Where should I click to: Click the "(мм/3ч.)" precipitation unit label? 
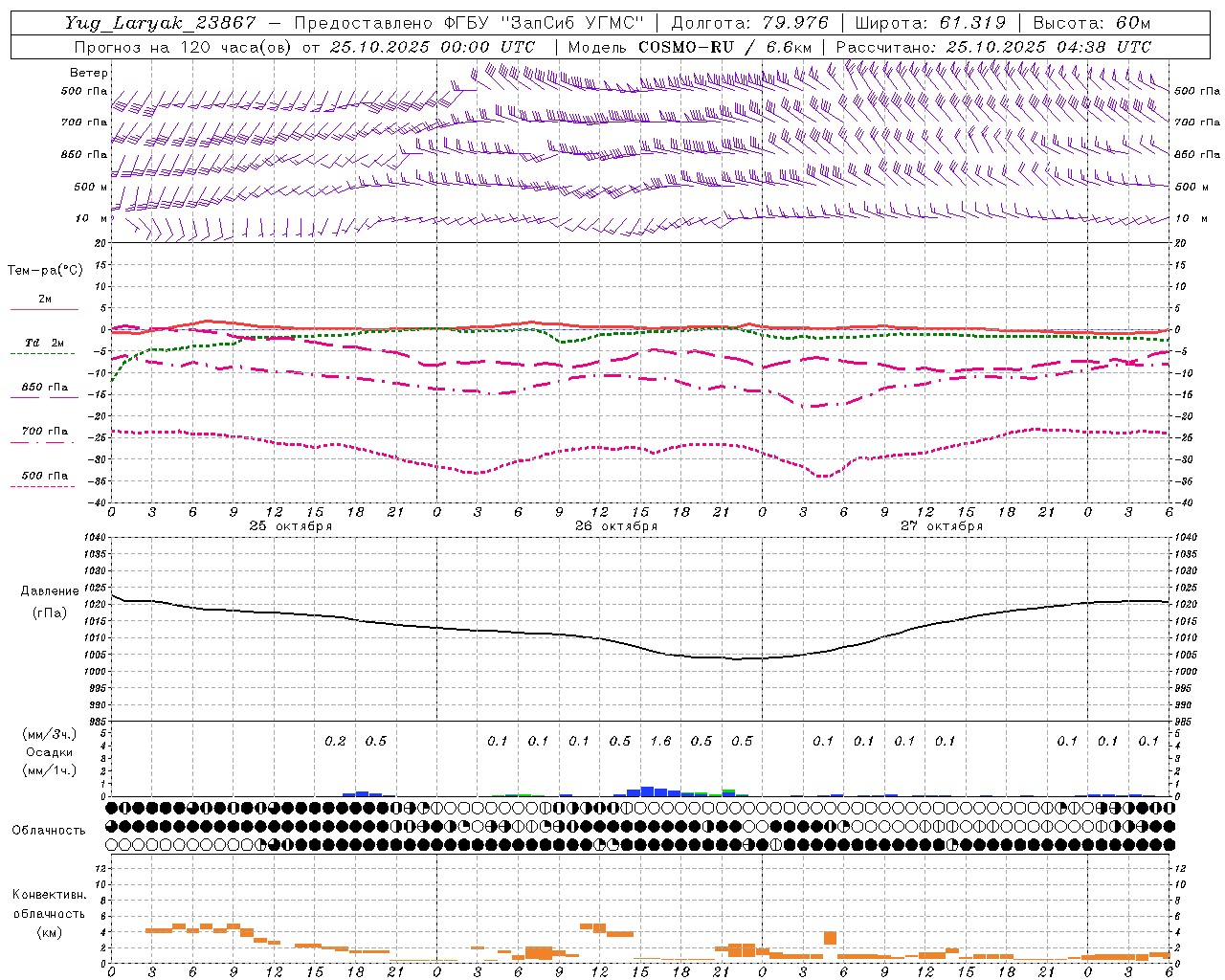coord(48,734)
